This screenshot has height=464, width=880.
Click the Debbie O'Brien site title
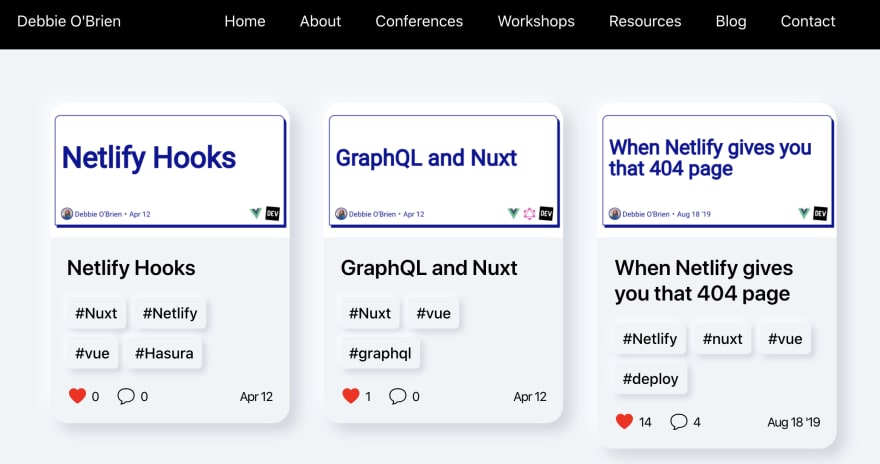(69, 21)
